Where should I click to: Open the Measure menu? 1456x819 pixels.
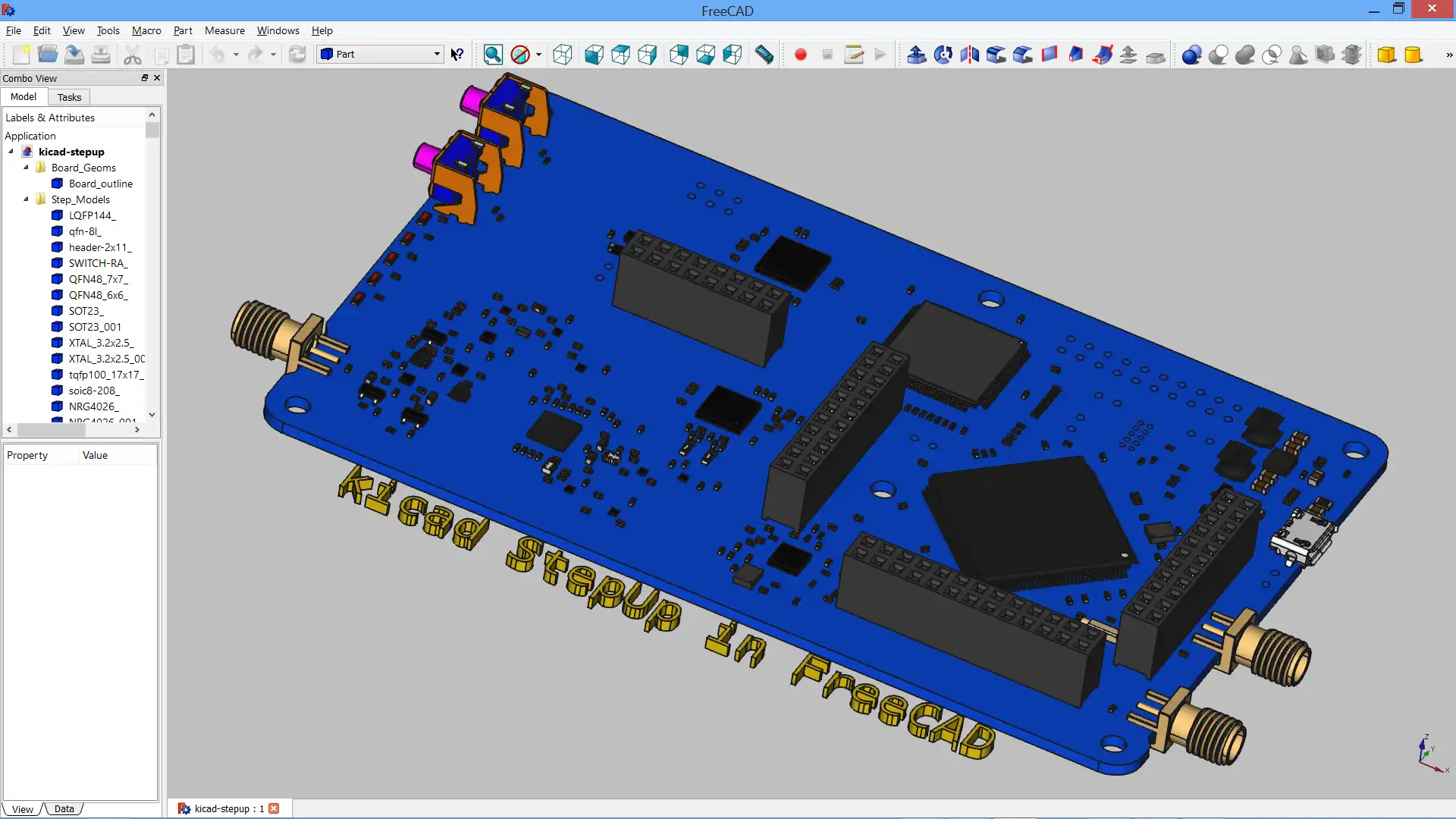(x=224, y=30)
